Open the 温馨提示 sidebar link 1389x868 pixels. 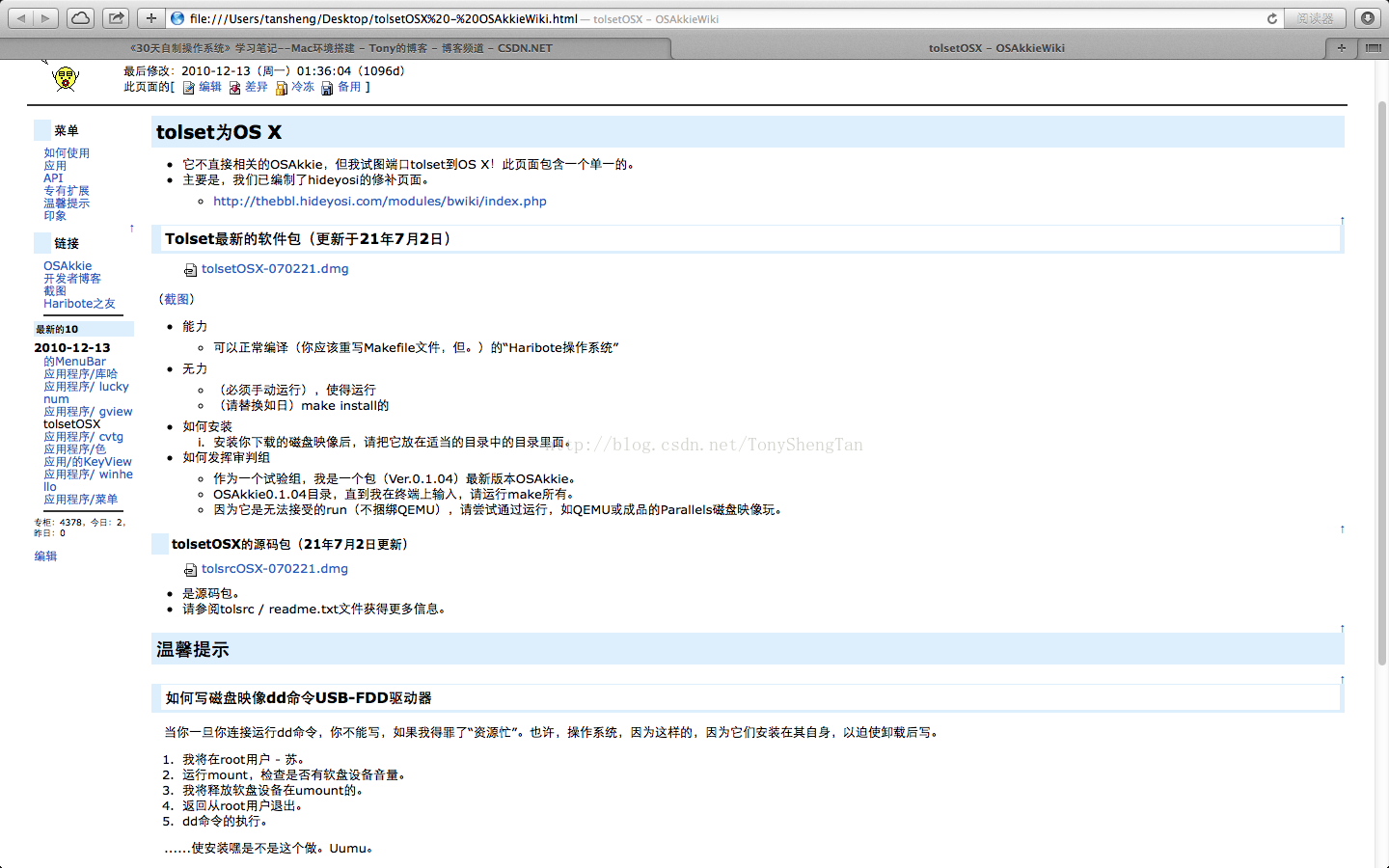click(x=67, y=203)
